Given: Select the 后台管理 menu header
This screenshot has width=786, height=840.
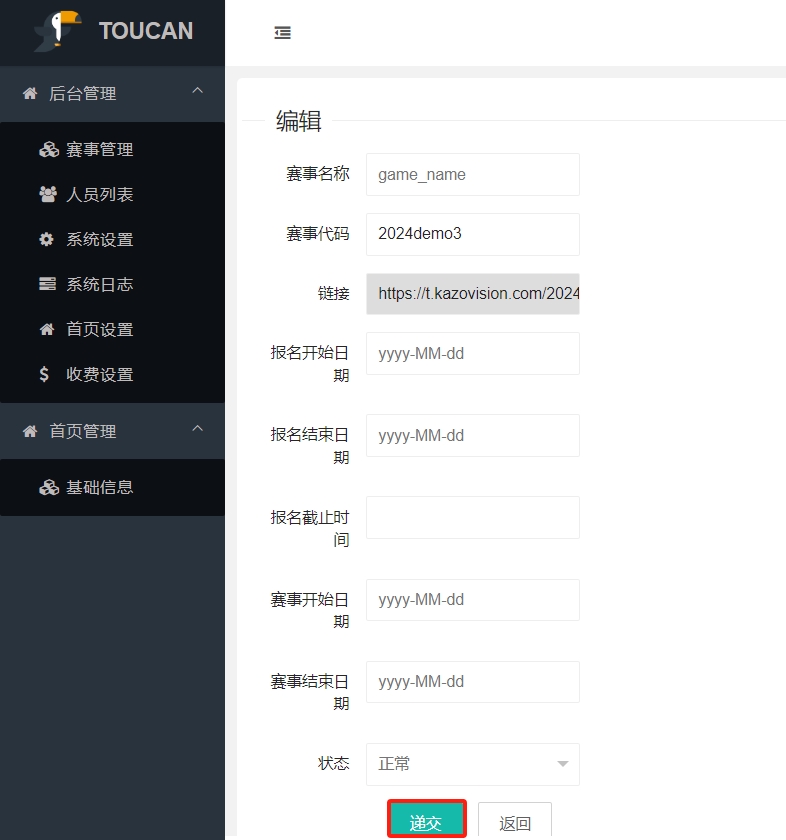Looking at the screenshot, I should pyautogui.click(x=83, y=94).
